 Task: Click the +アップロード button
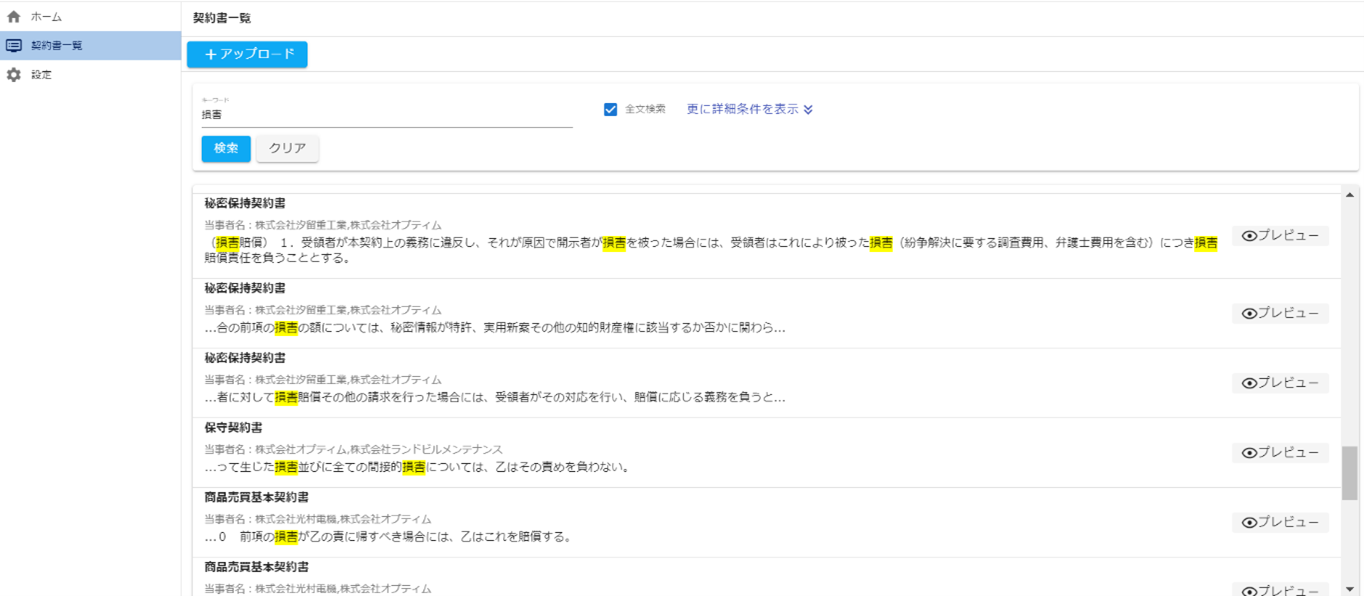tap(247, 54)
